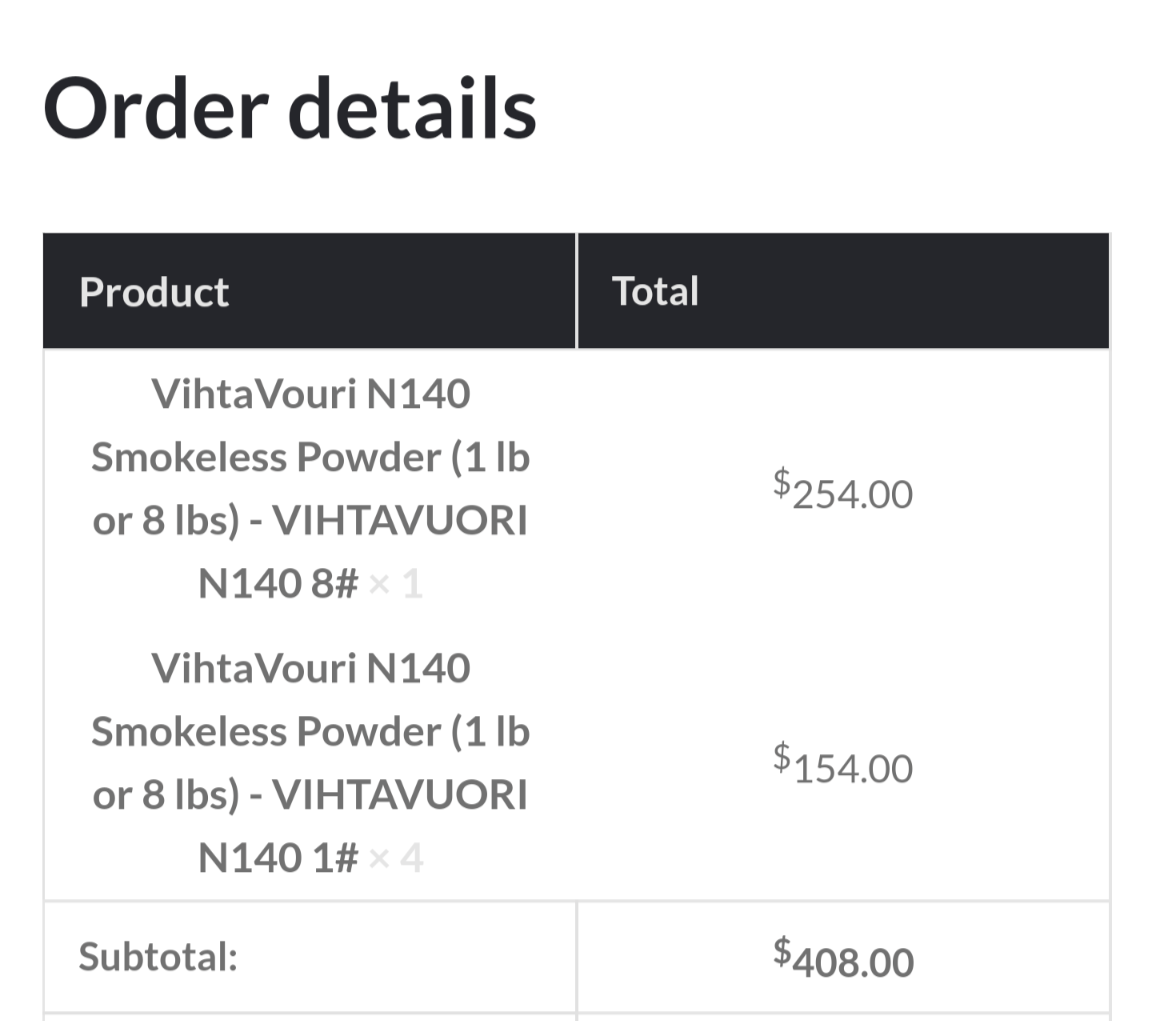This screenshot has width=1152, height=1021.
Task: Click the Subtotal: label
Action: coord(158,956)
